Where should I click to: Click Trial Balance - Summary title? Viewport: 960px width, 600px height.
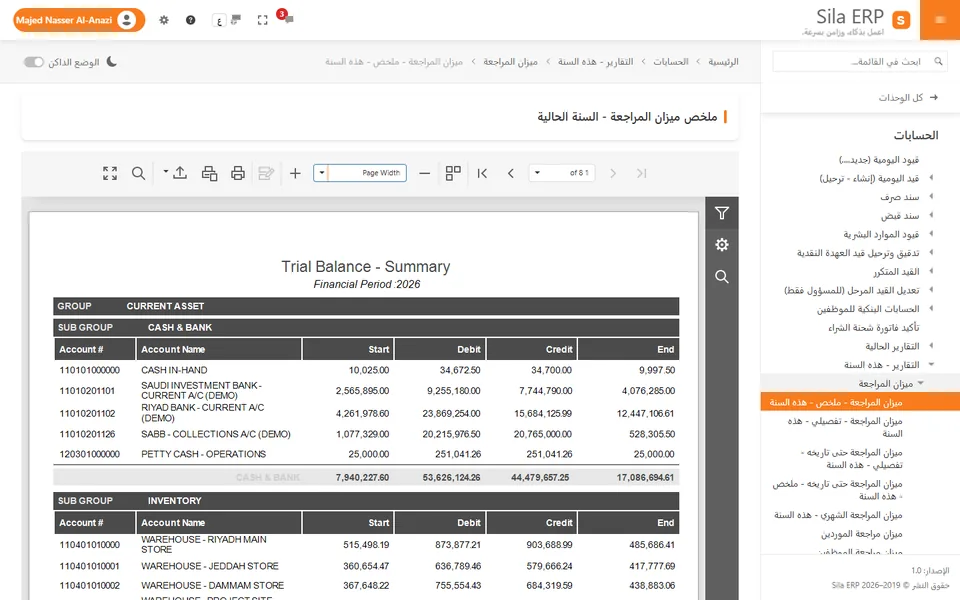tap(366, 266)
